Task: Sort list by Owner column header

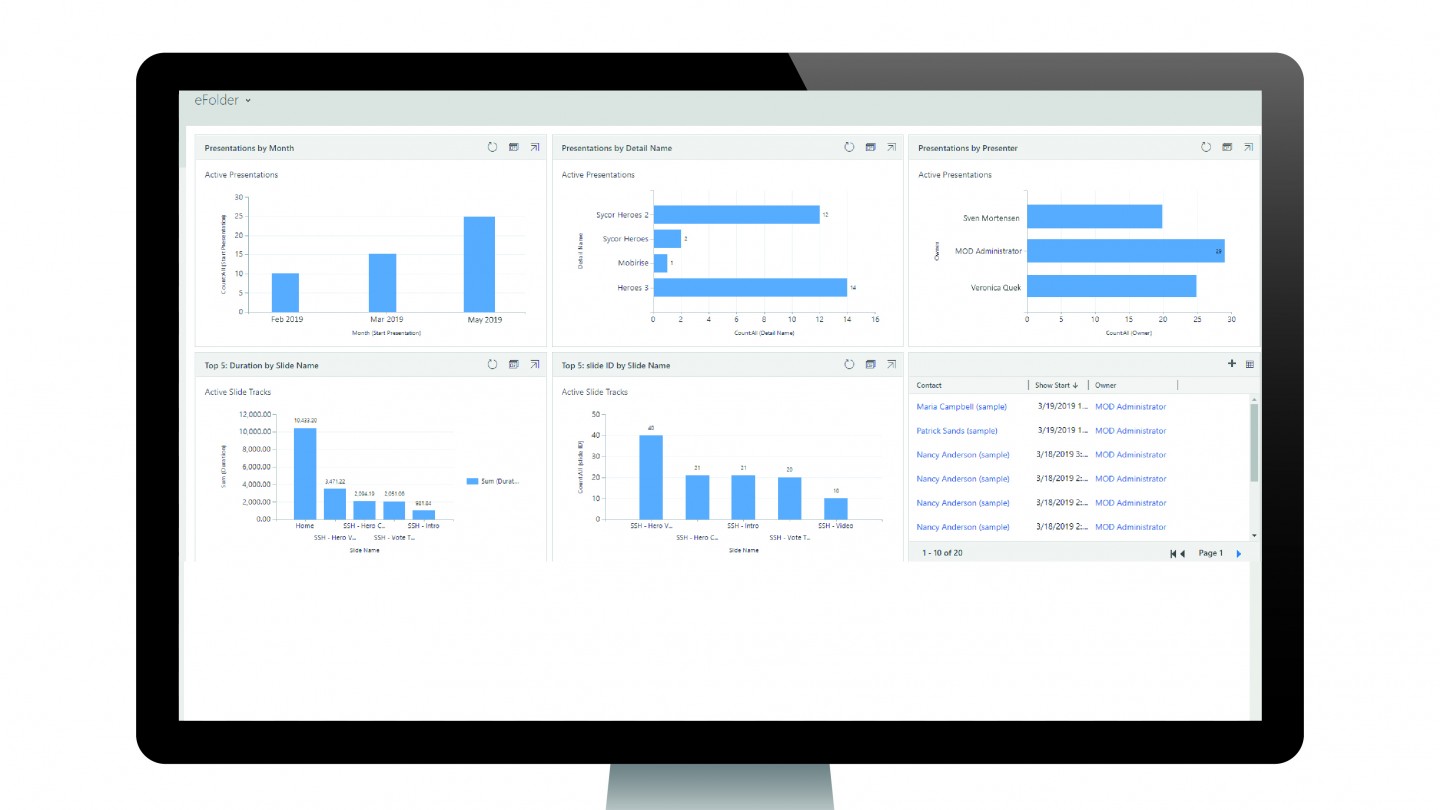Action: 1105,385
